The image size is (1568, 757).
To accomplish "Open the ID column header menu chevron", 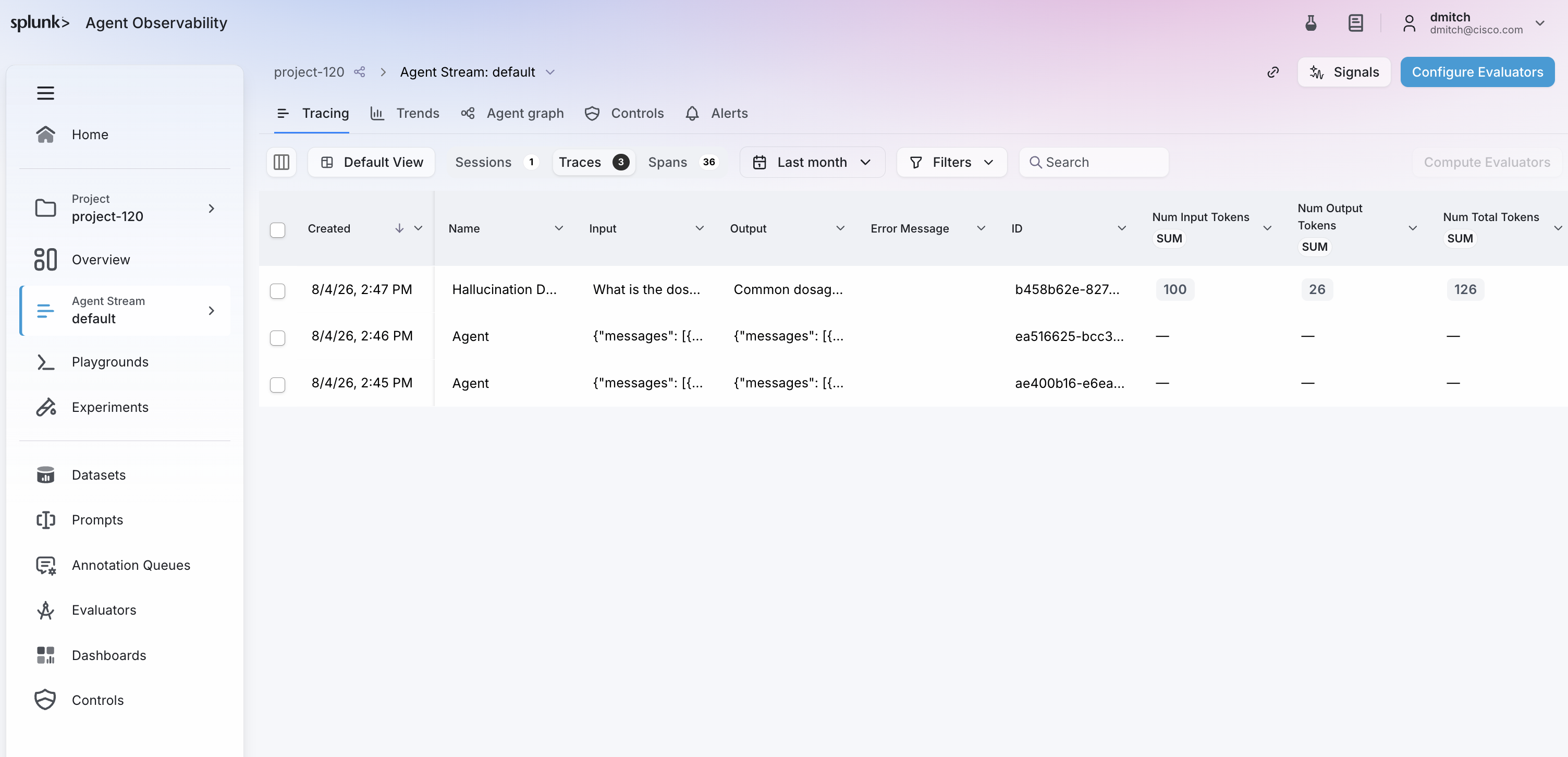I will [x=1122, y=228].
